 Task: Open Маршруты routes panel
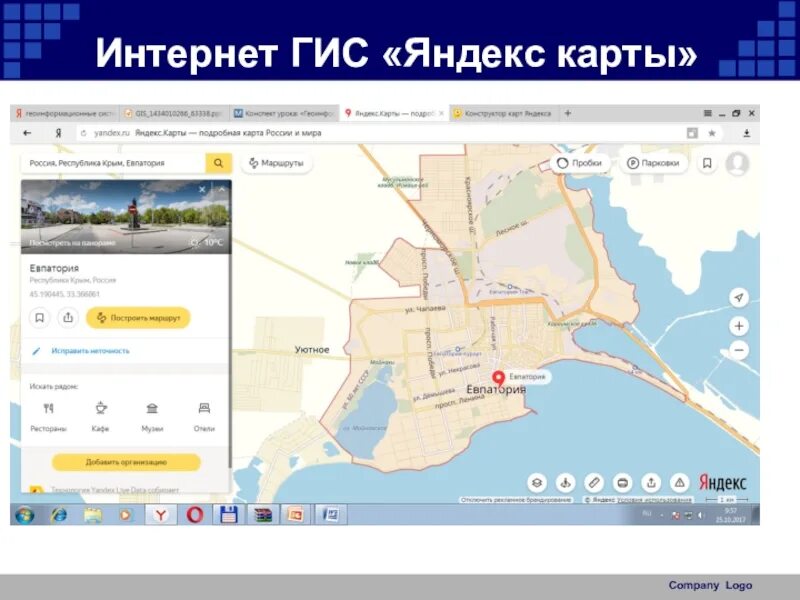pyautogui.click(x=276, y=163)
